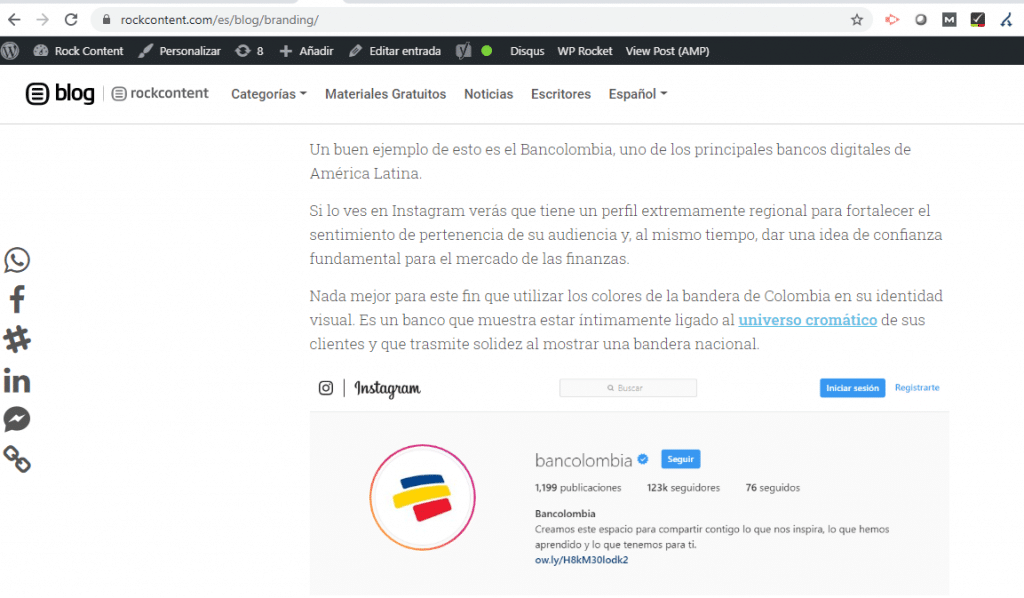Share the post via Messenger icon
1024x598 pixels.
(x=17, y=419)
